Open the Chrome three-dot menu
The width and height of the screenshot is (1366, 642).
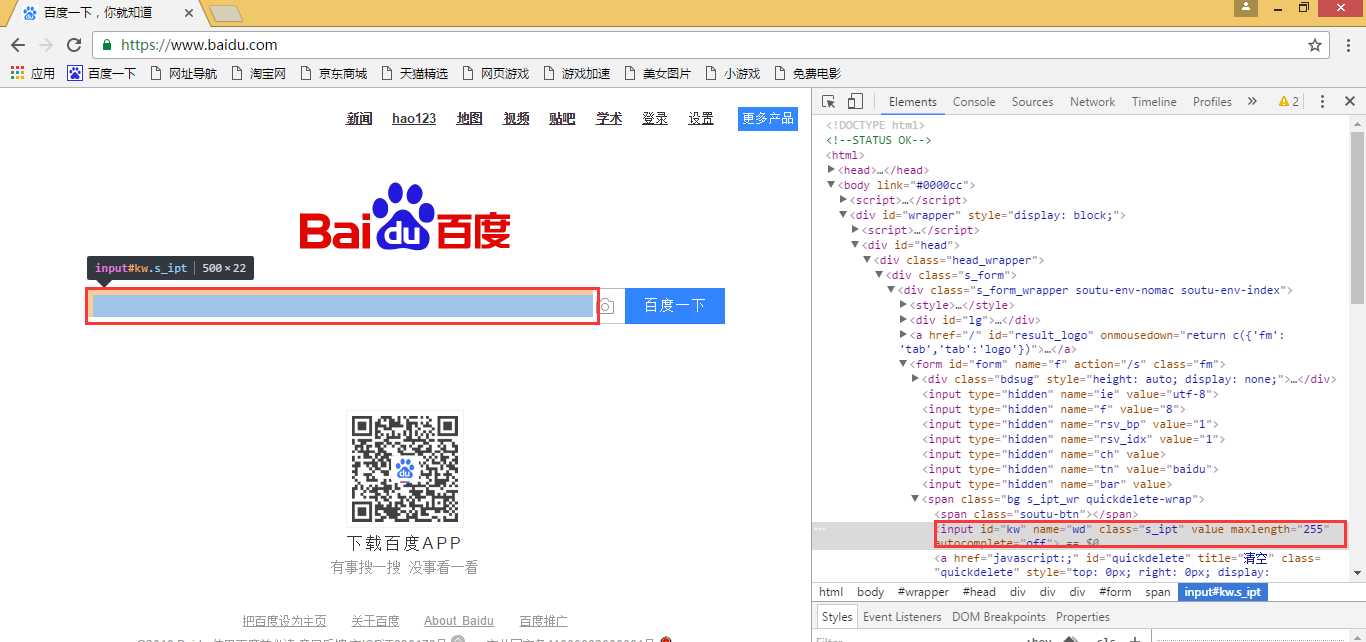tap(1346, 45)
